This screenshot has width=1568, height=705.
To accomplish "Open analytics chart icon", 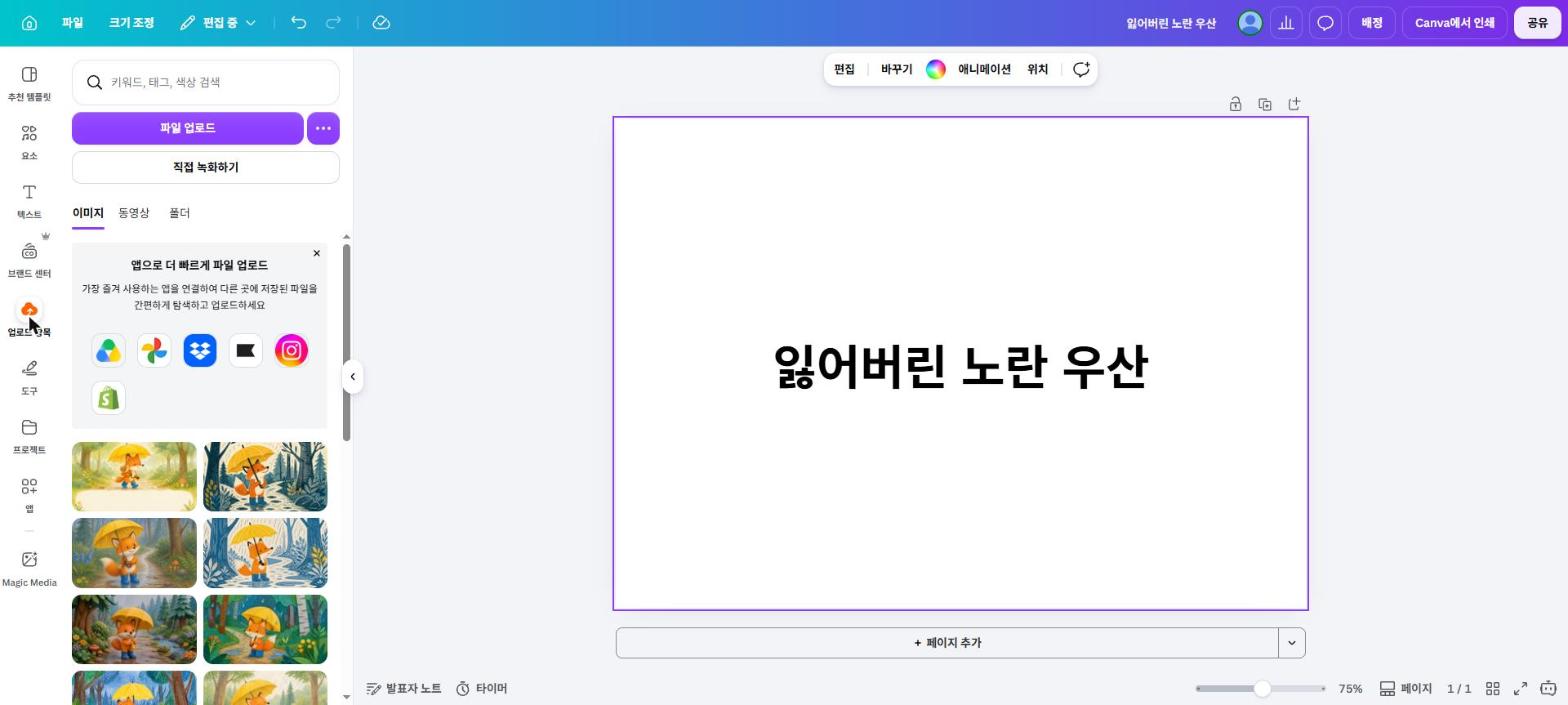I will 1286,23.
